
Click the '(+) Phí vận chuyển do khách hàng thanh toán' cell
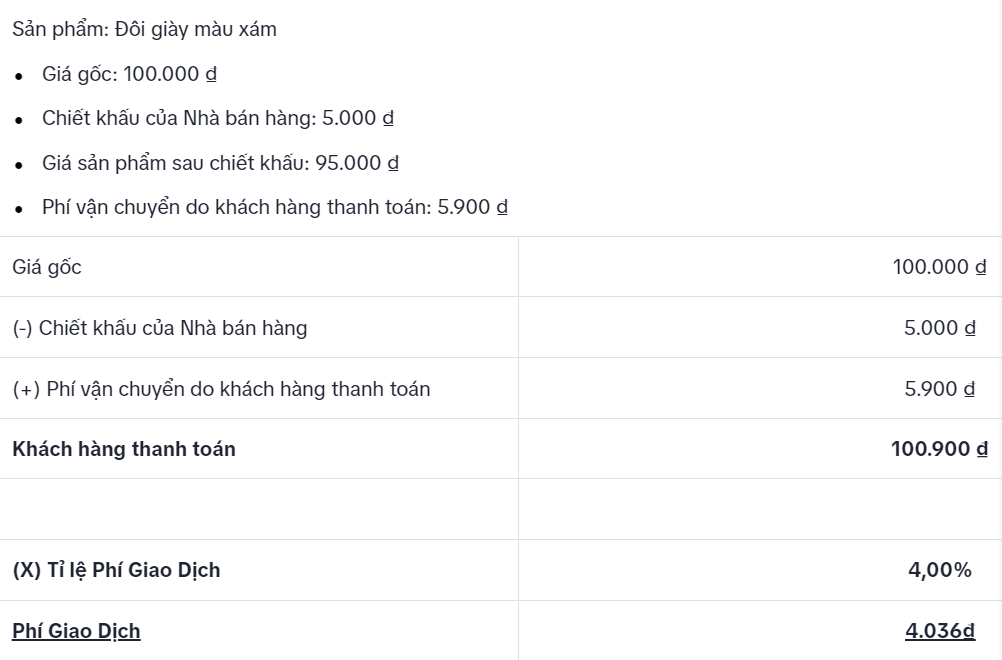point(221,389)
